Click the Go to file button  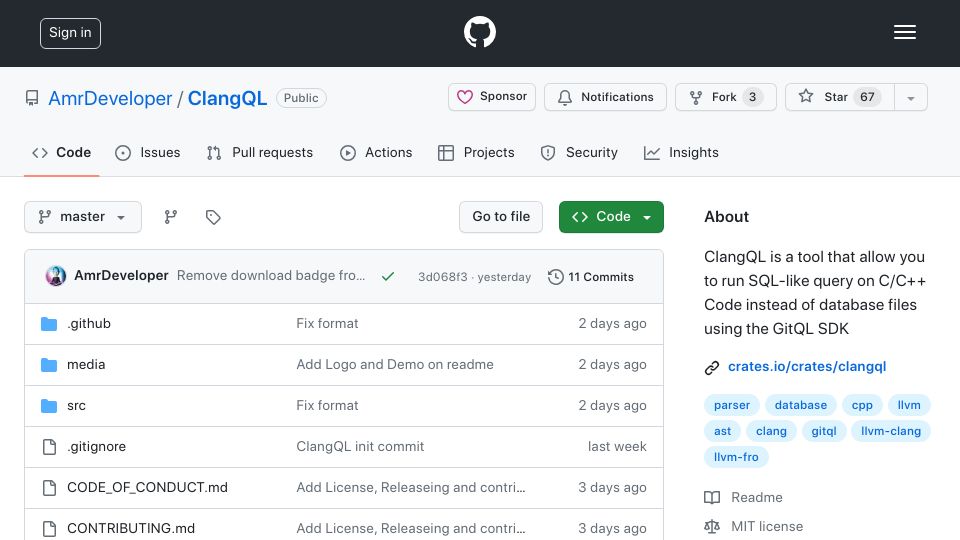501,217
